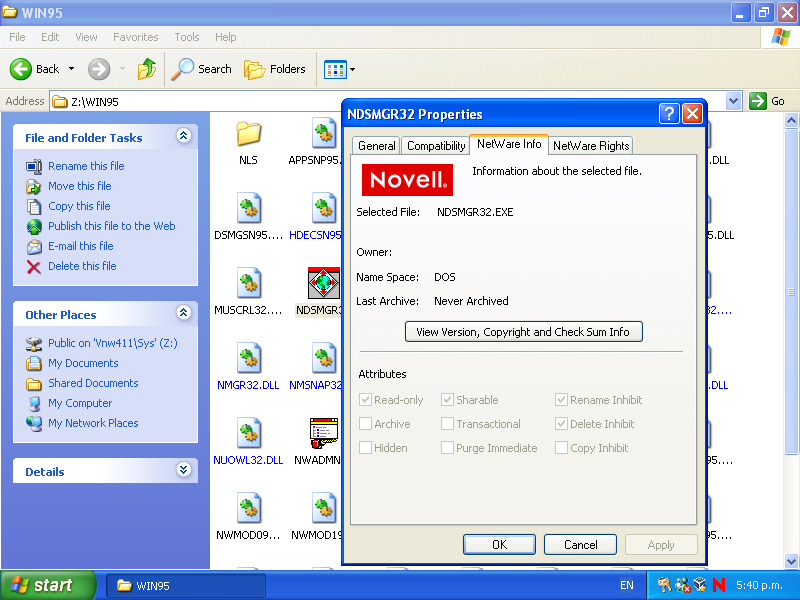800x600 pixels.
Task: Open the Address bar dropdown
Action: [x=733, y=101]
